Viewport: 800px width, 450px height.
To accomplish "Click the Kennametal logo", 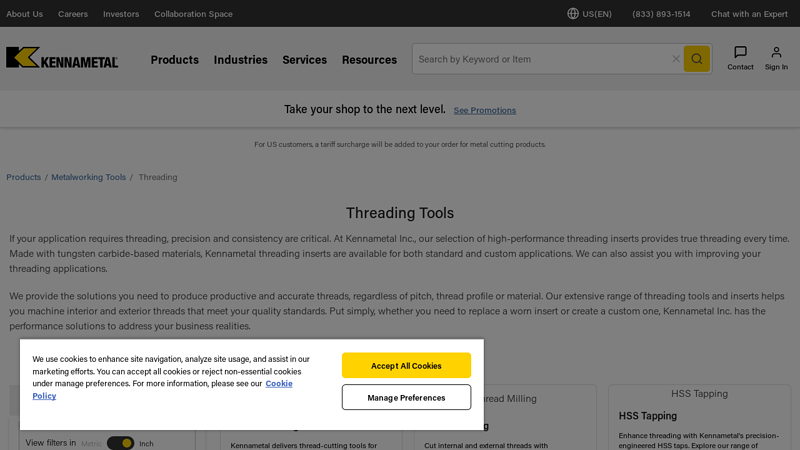I will [62, 58].
